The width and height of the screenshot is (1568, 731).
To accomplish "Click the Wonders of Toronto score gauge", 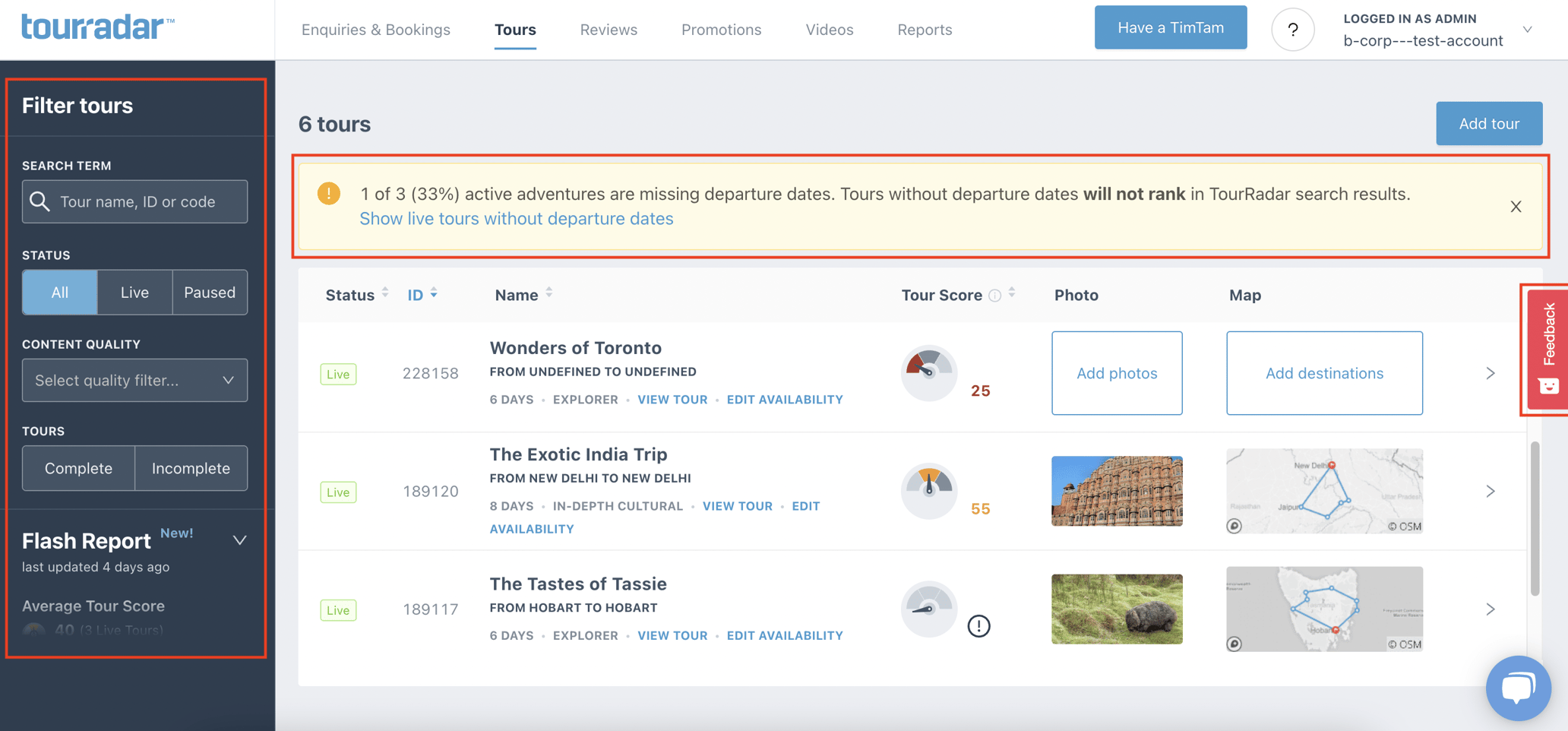I will point(928,372).
